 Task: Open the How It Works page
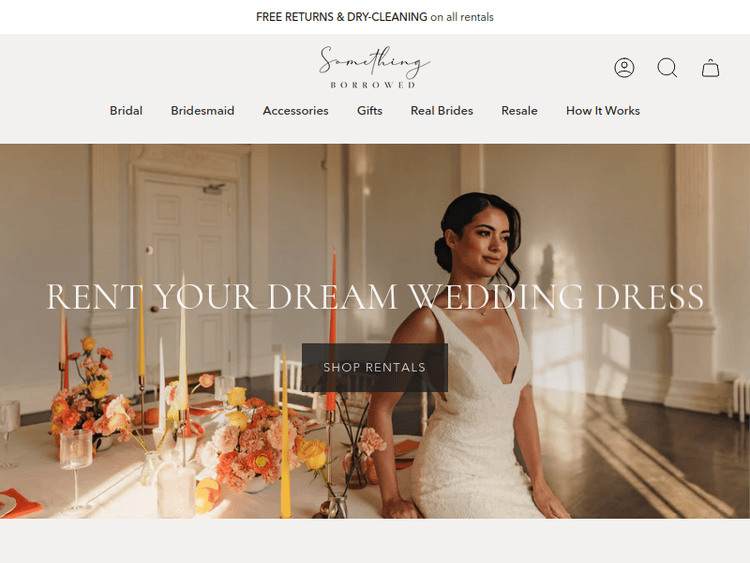(x=602, y=111)
